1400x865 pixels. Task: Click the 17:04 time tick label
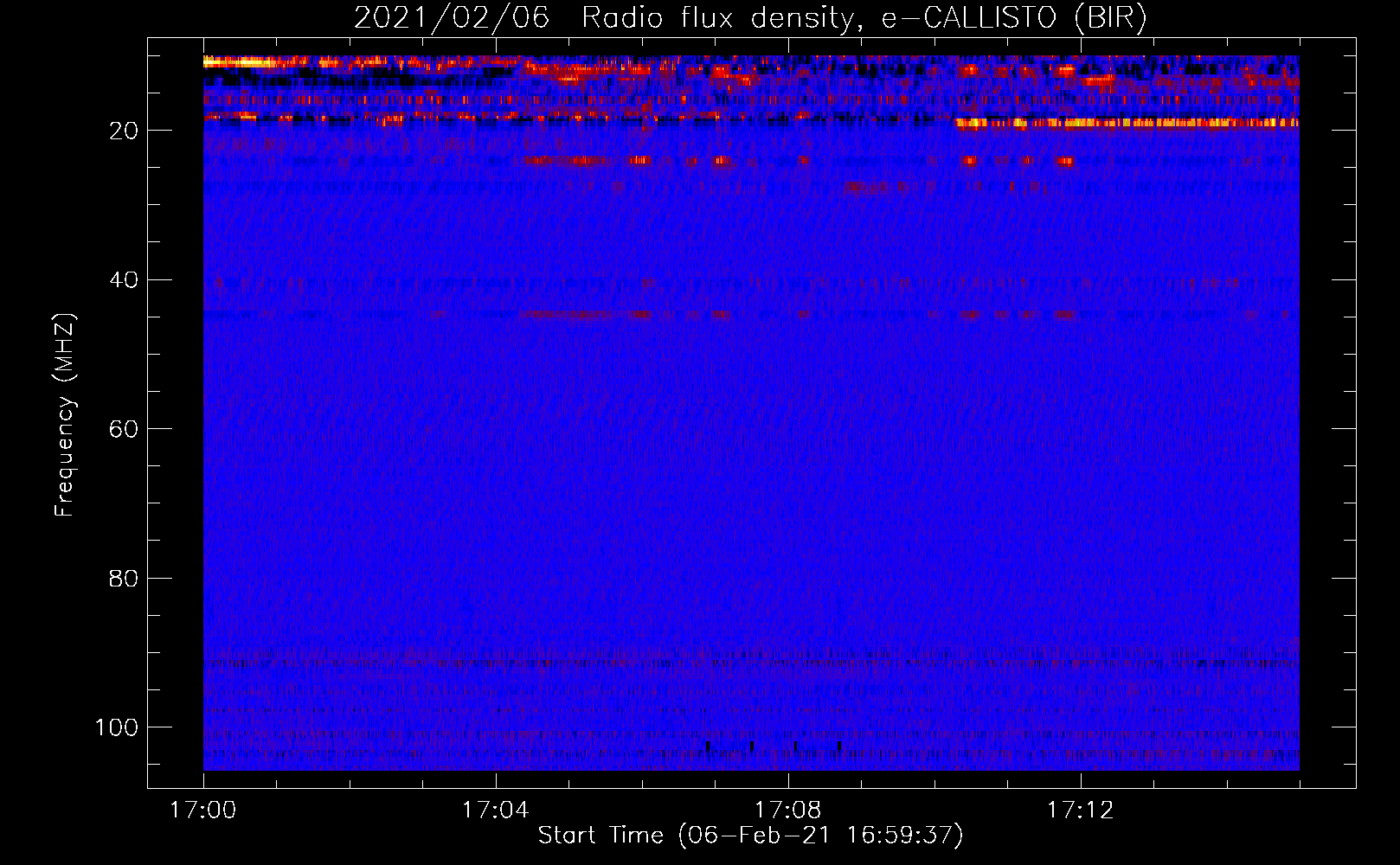click(x=496, y=811)
